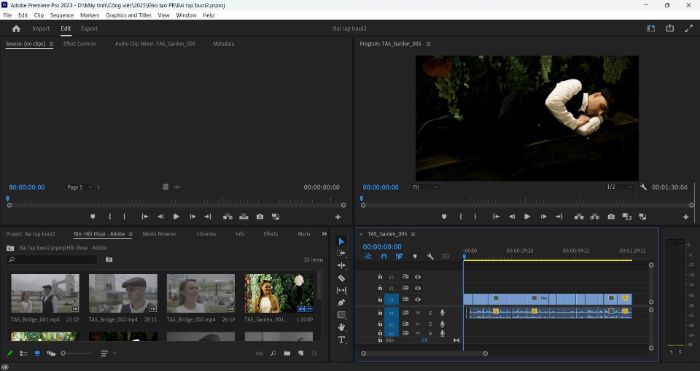
Task: Add marker in the timeline panel
Action: [415, 256]
